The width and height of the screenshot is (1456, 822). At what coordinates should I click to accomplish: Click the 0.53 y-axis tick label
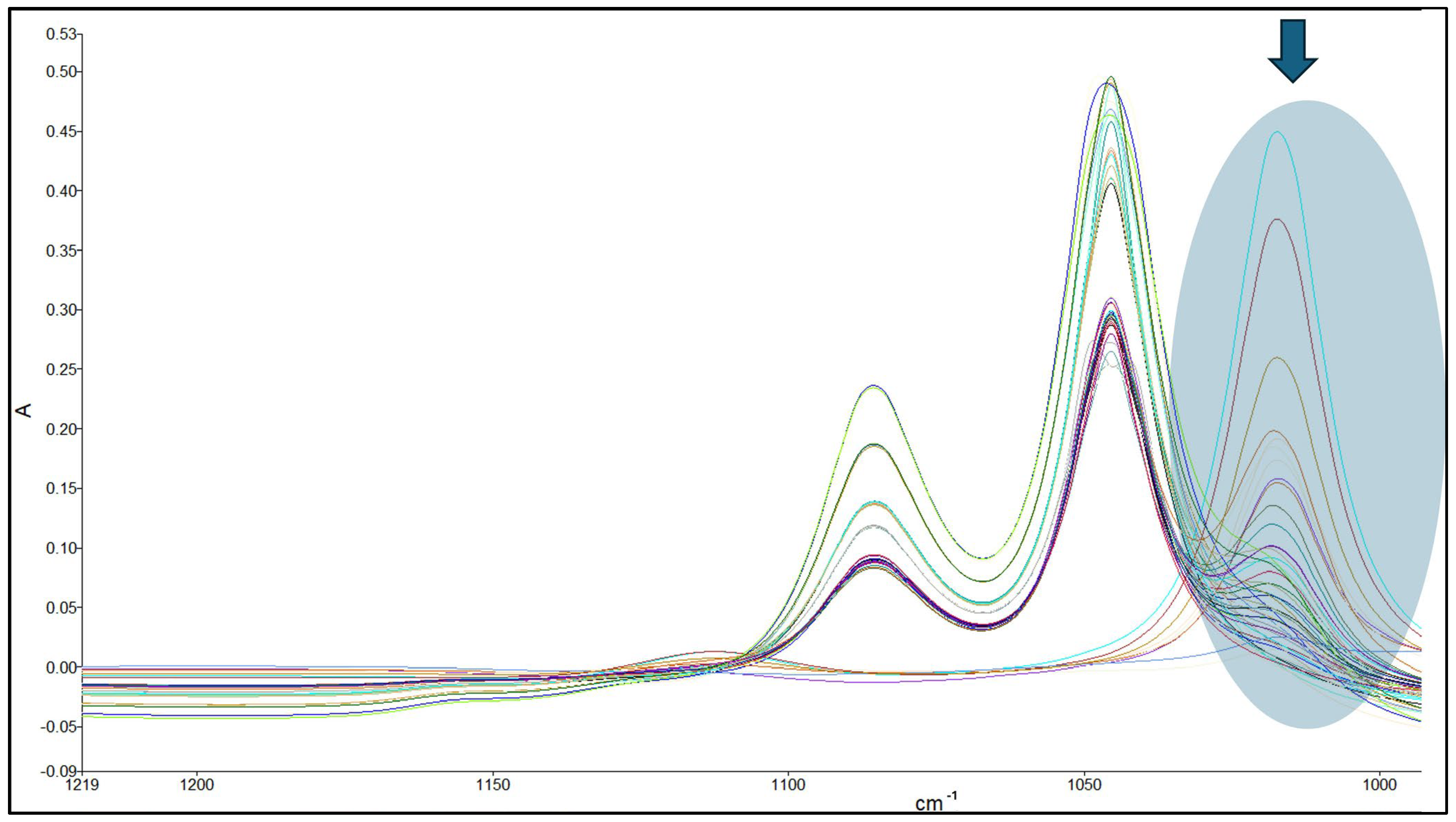[60, 35]
